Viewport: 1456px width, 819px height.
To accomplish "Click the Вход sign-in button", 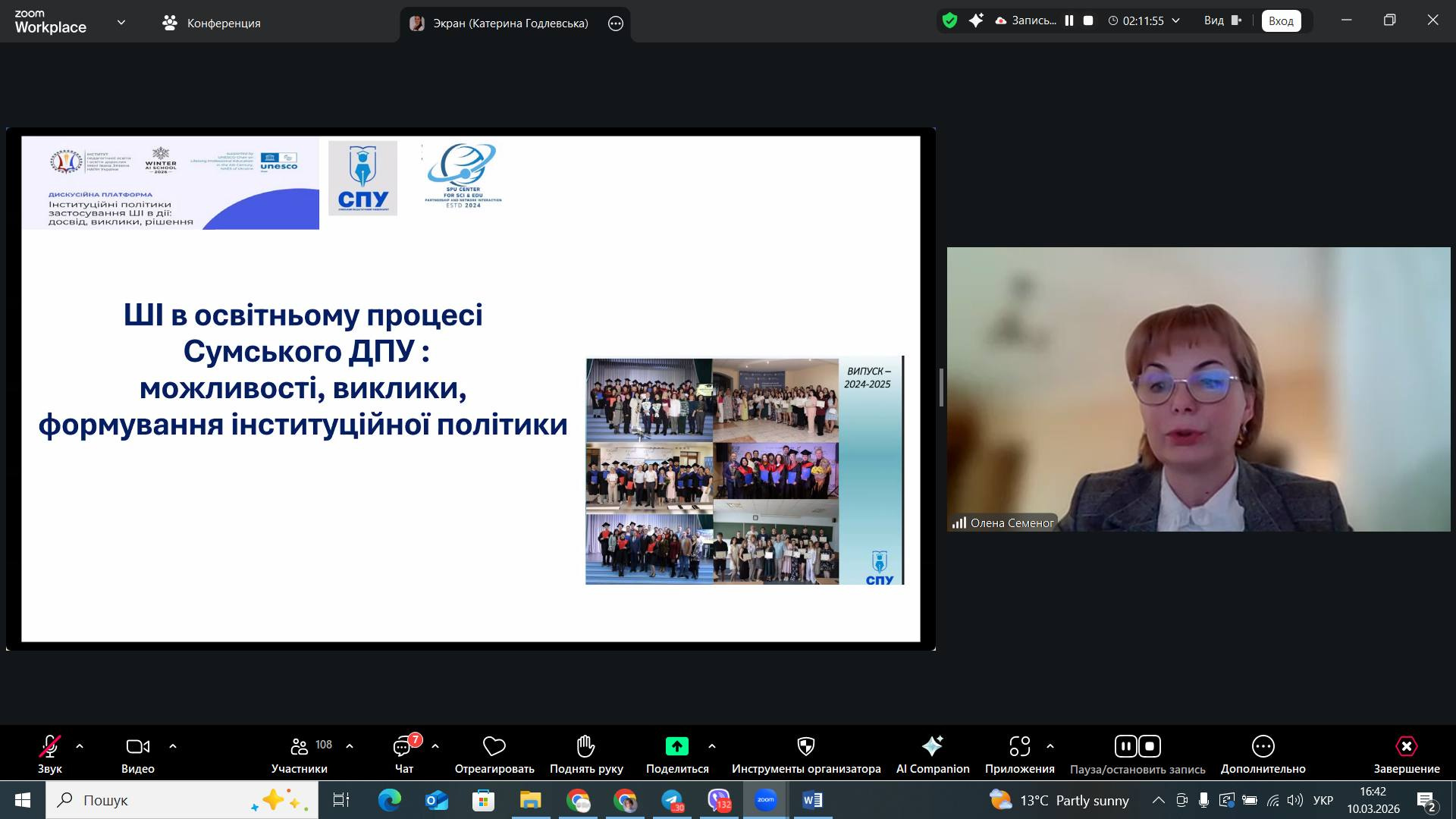I will point(1281,20).
